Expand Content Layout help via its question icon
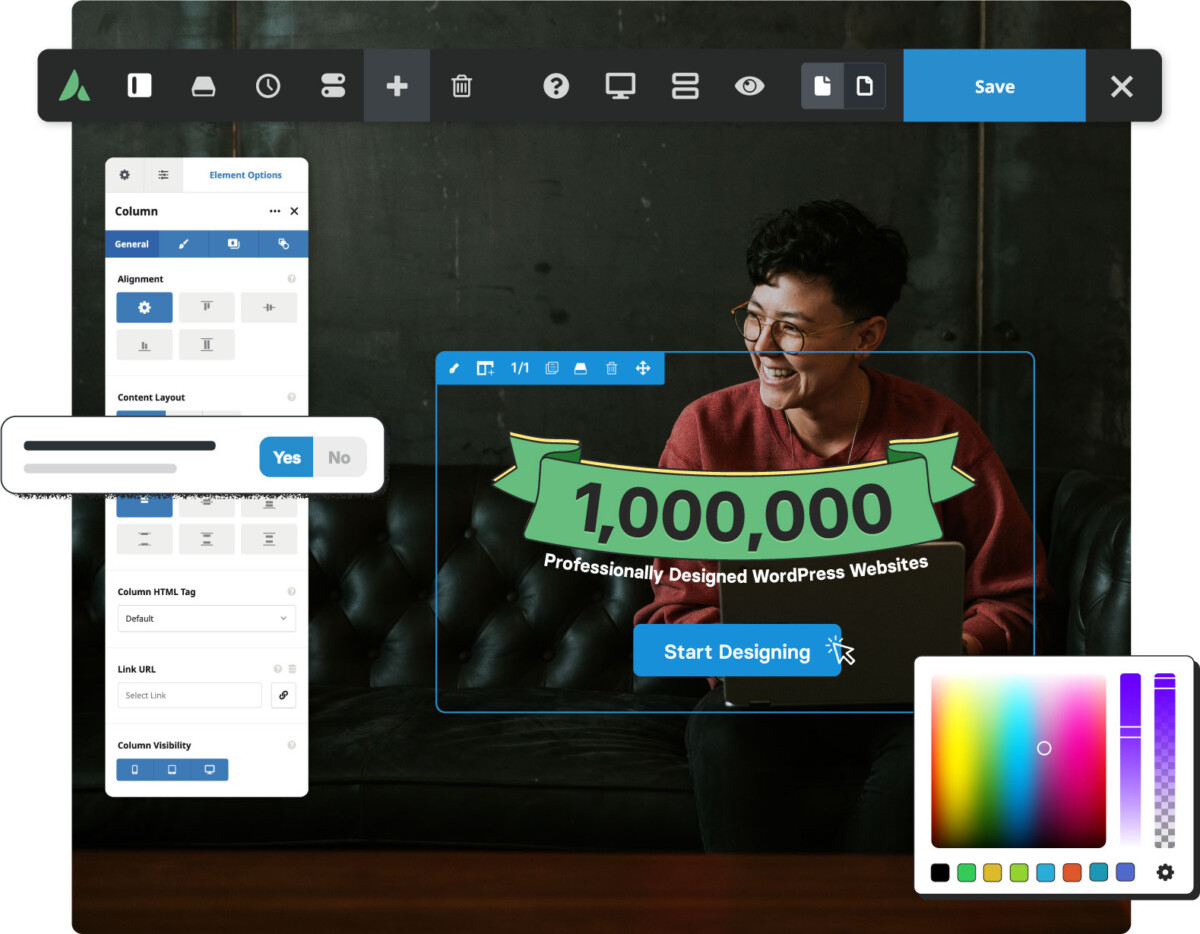This screenshot has width=1200, height=934. [291, 397]
